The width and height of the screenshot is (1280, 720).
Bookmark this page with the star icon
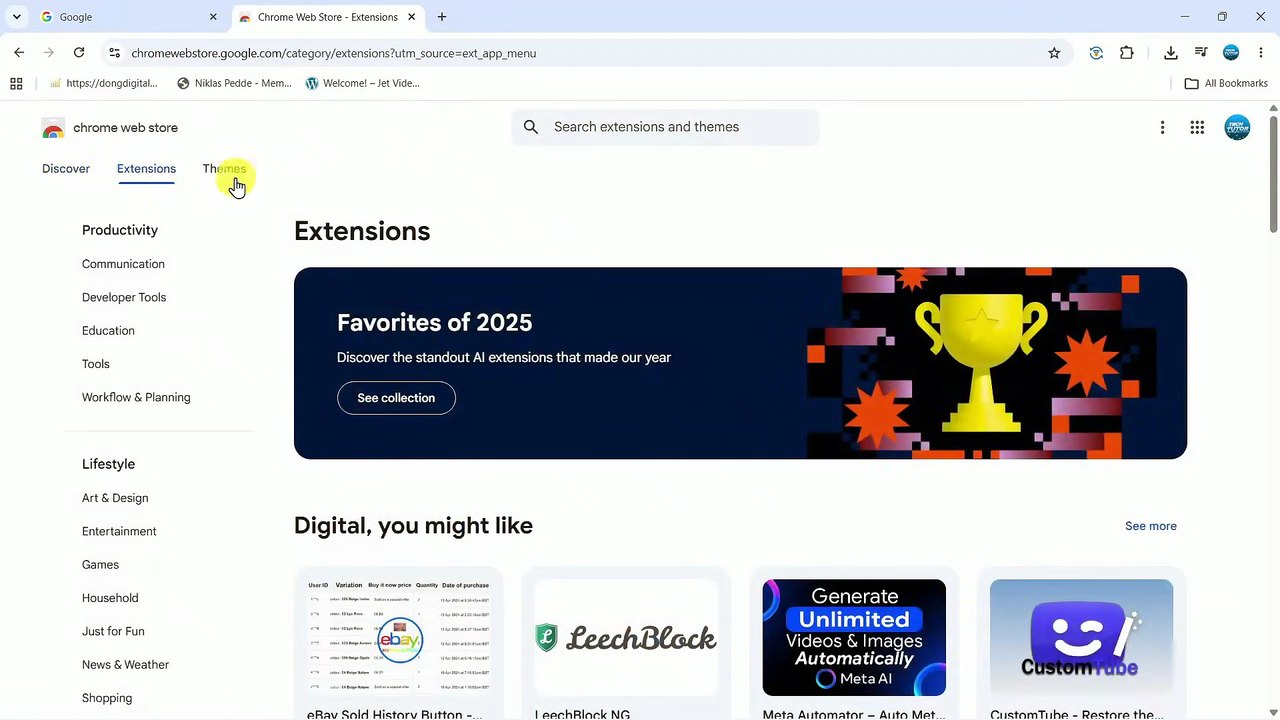pos(1054,53)
